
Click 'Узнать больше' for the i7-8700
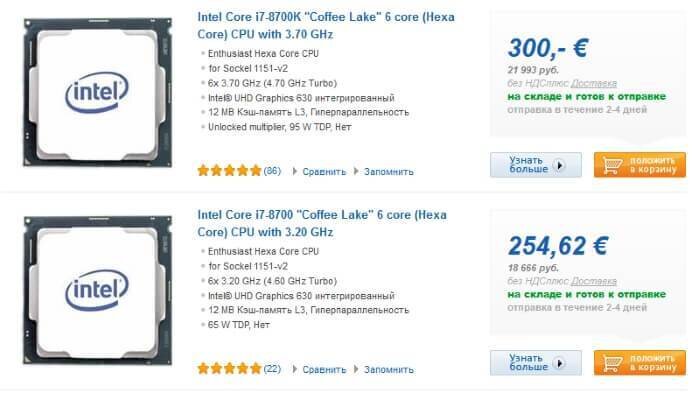(x=536, y=362)
